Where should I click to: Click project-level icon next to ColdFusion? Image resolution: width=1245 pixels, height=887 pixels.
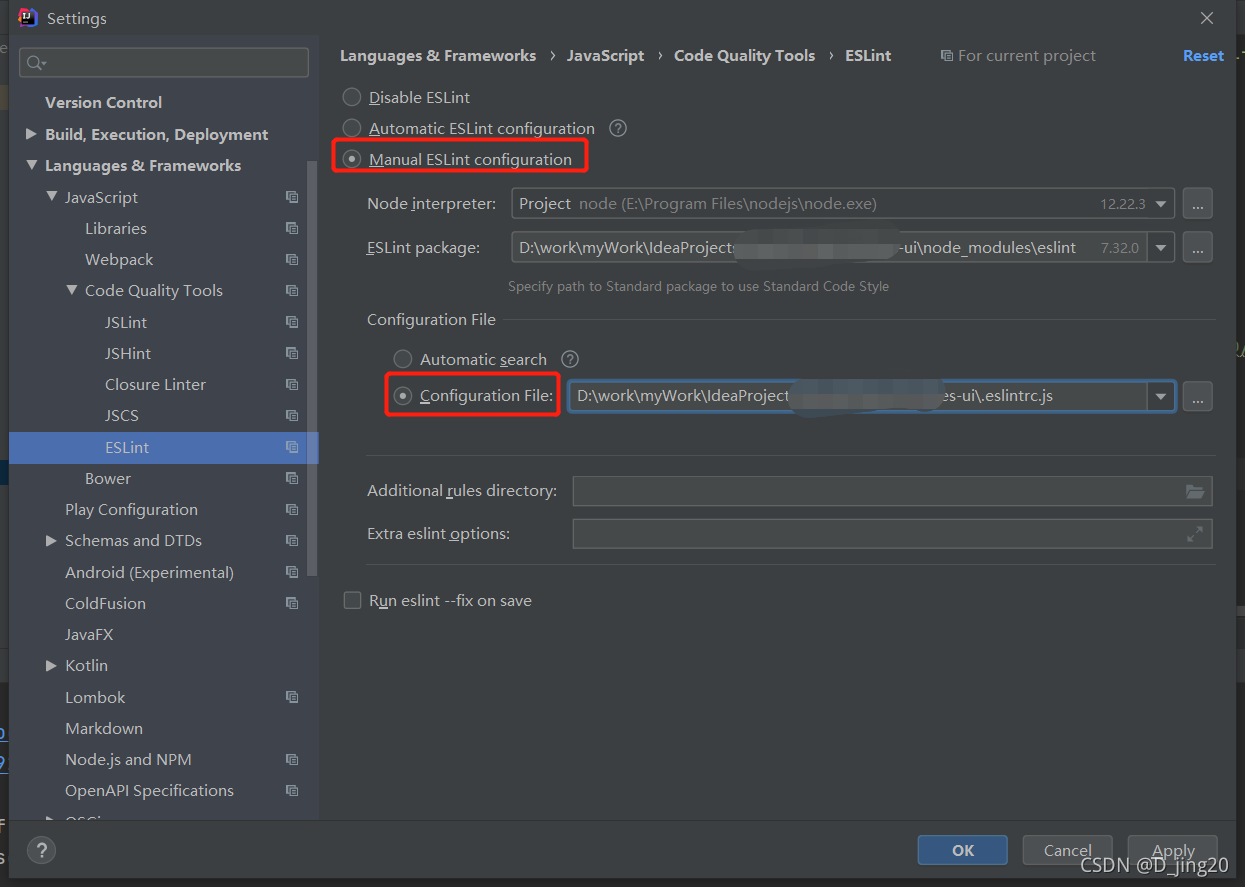point(292,603)
